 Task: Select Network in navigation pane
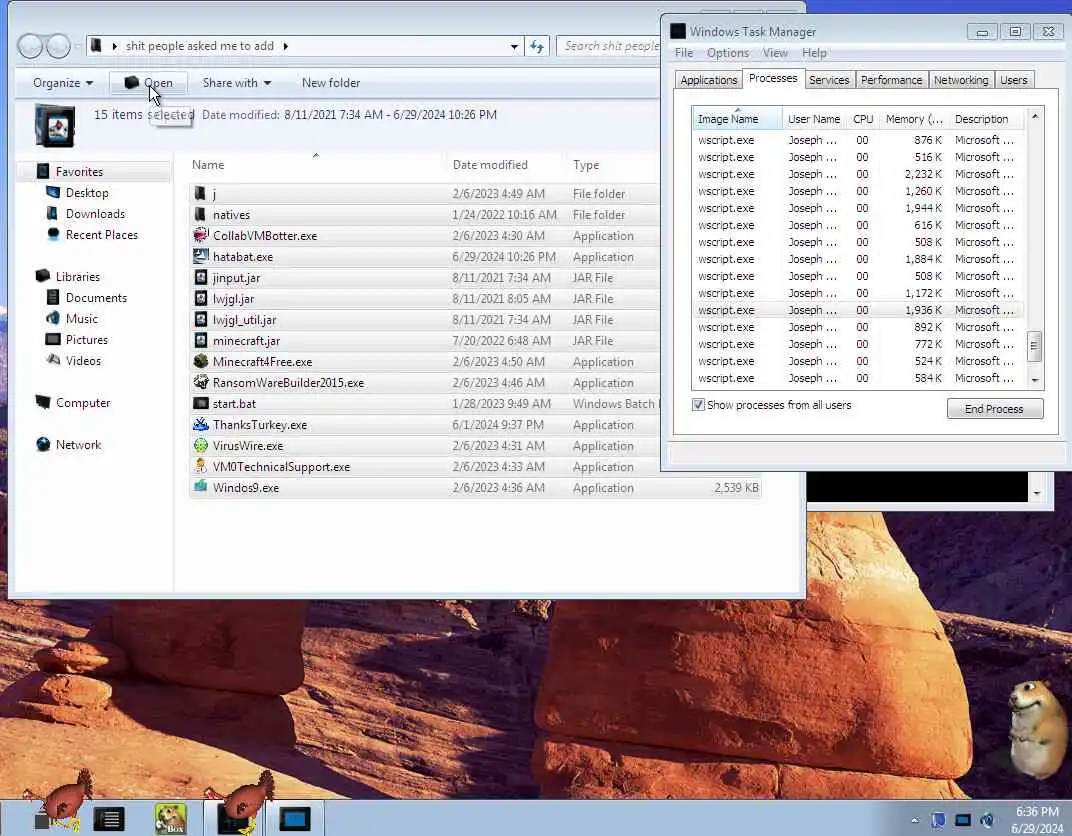coord(79,445)
